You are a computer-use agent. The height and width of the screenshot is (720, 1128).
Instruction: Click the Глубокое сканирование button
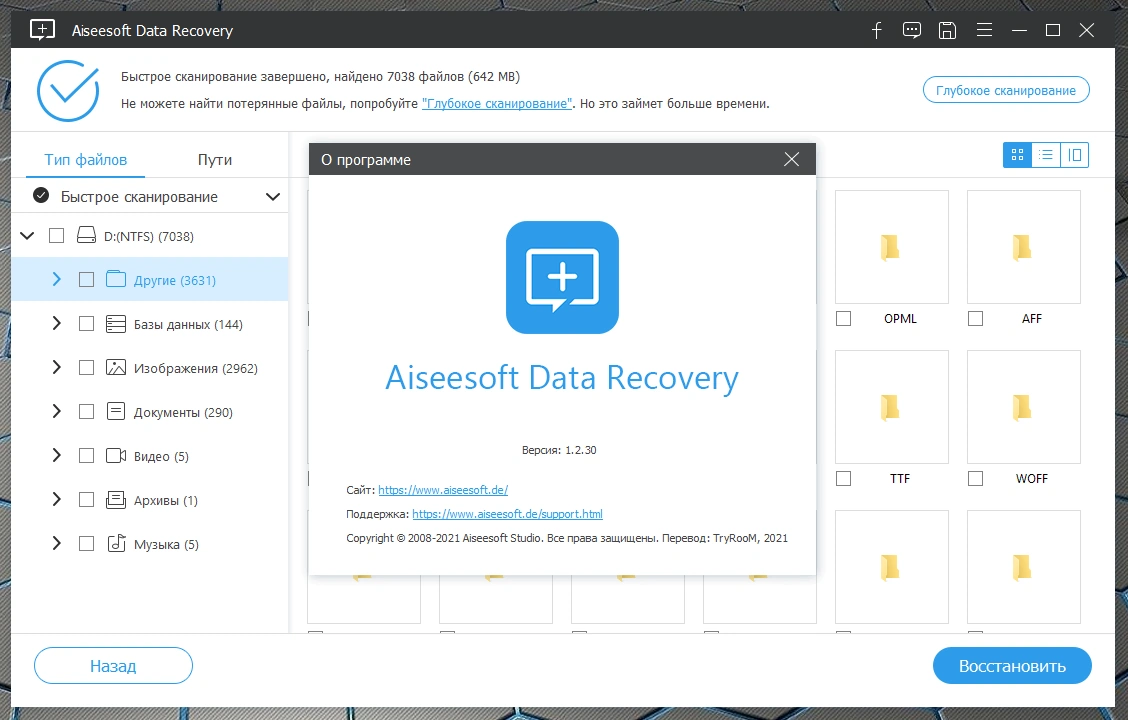1006,90
